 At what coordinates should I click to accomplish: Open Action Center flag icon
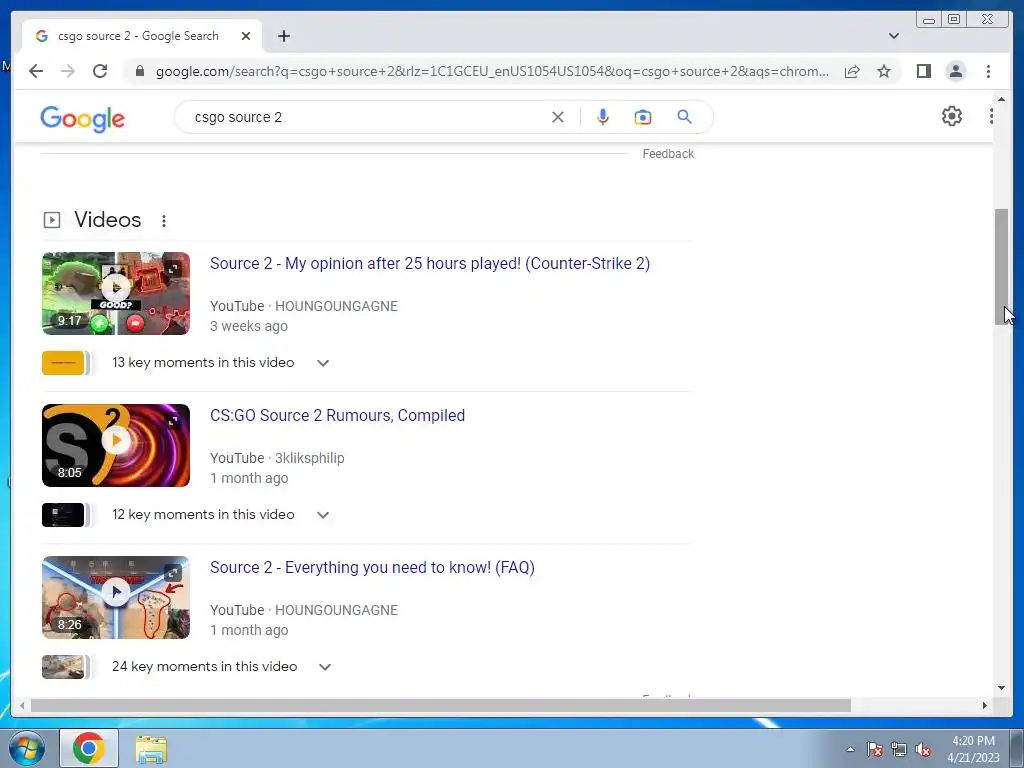[x=875, y=749]
